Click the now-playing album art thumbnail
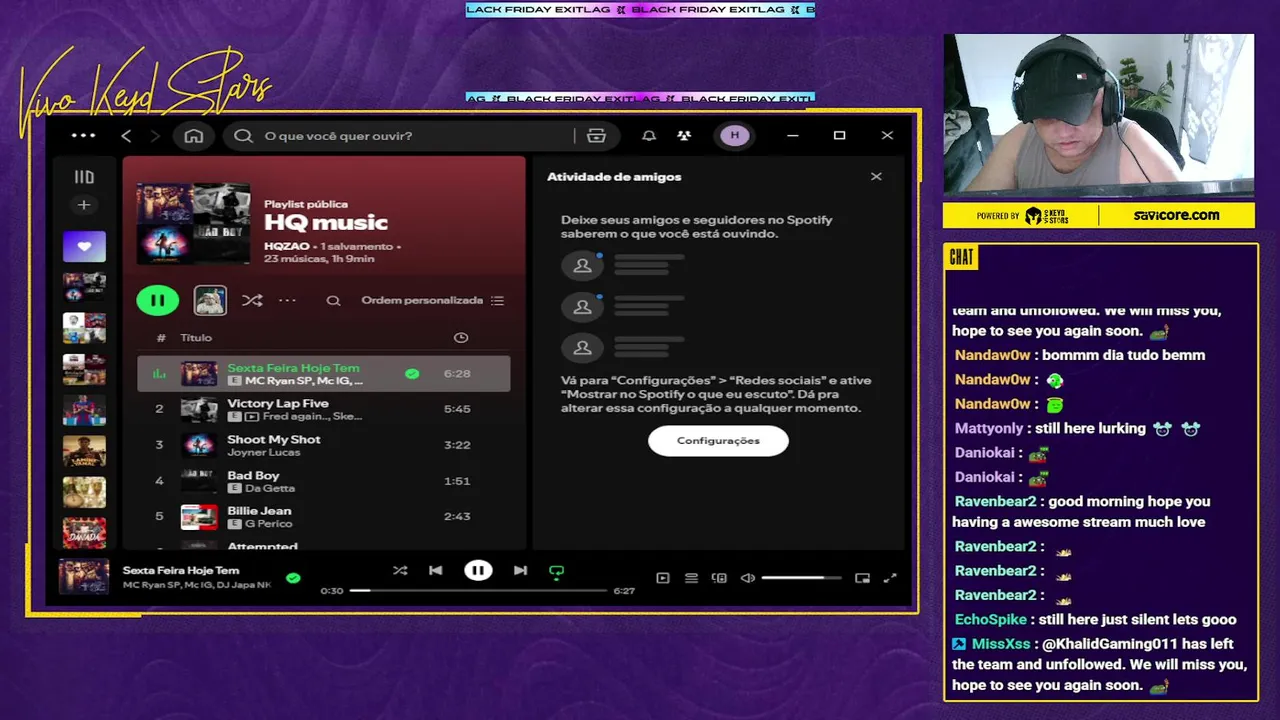 point(84,577)
